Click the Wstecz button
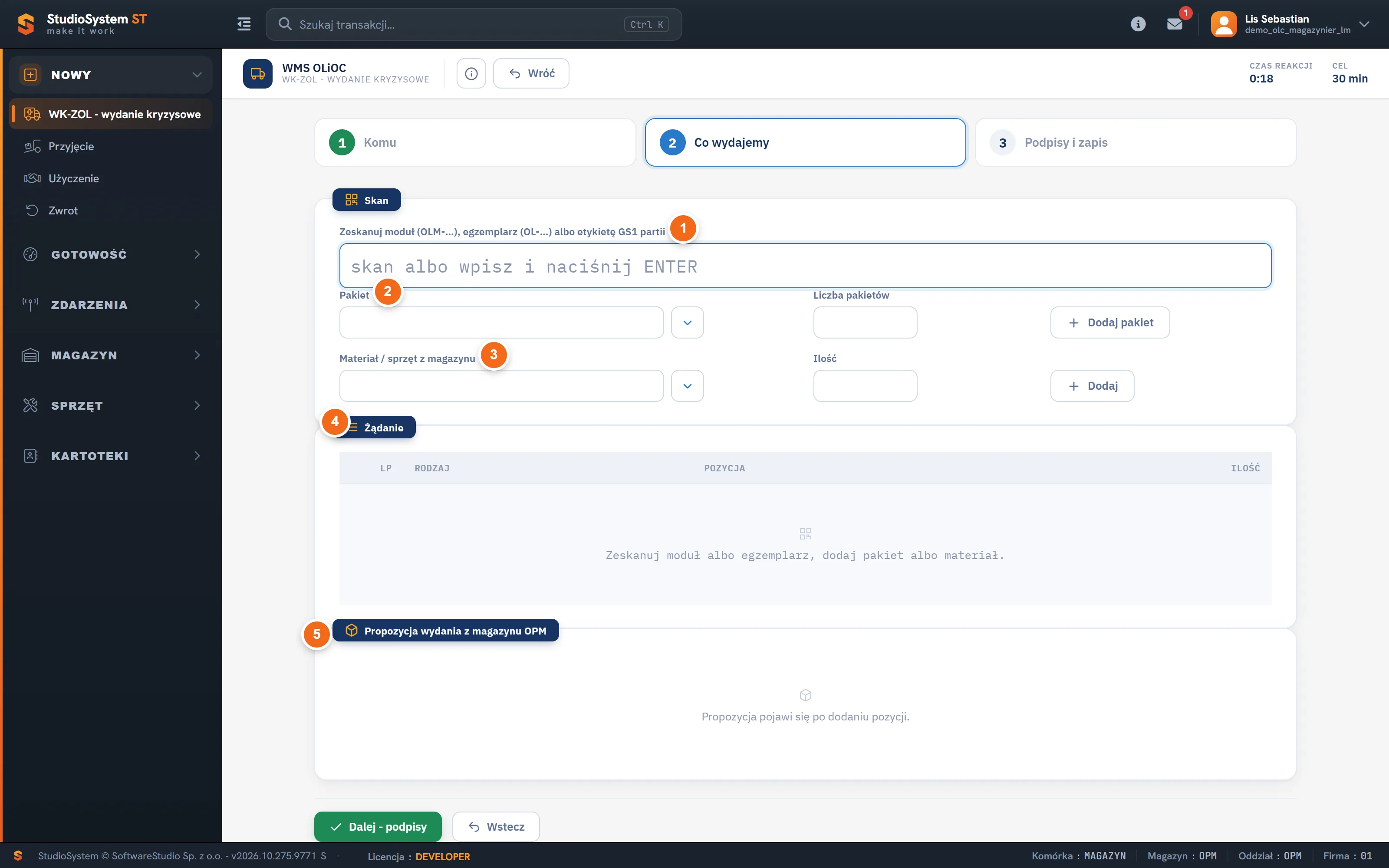The image size is (1389, 868). [x=496, y=827]
